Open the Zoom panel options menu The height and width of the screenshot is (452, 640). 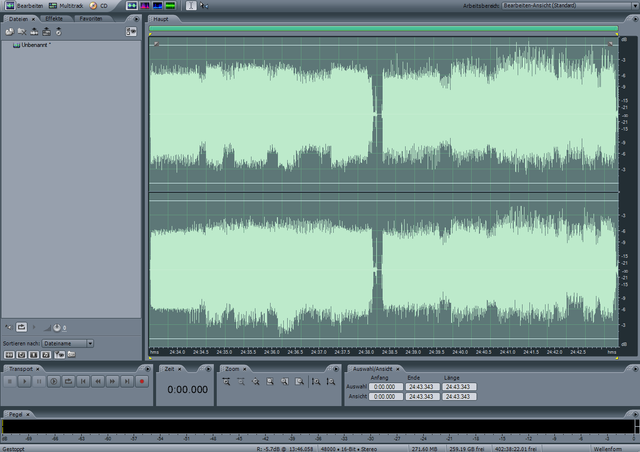336,369
